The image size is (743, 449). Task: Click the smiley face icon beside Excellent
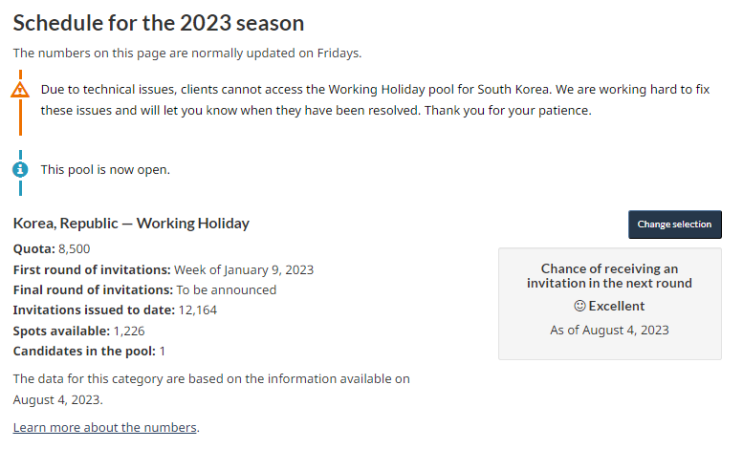[579, 306]
